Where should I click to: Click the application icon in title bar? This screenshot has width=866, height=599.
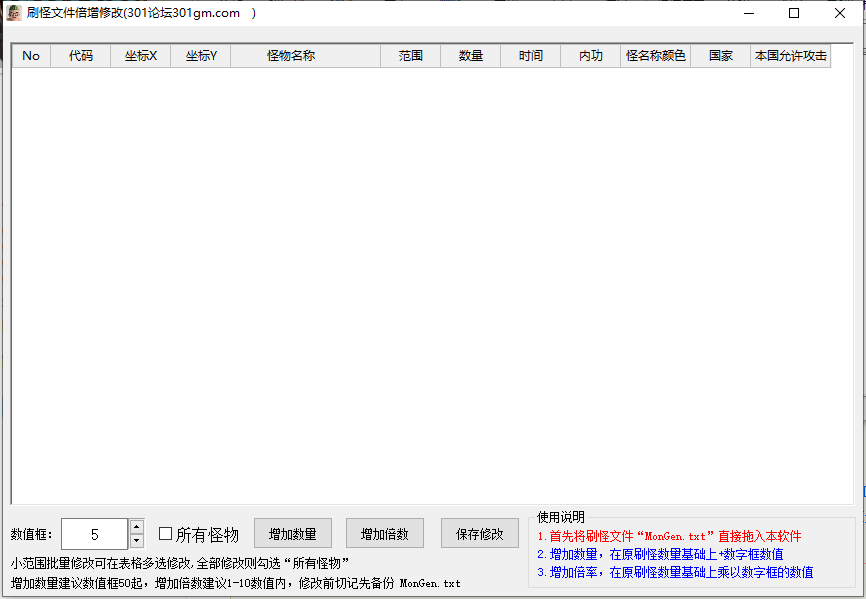14,13
